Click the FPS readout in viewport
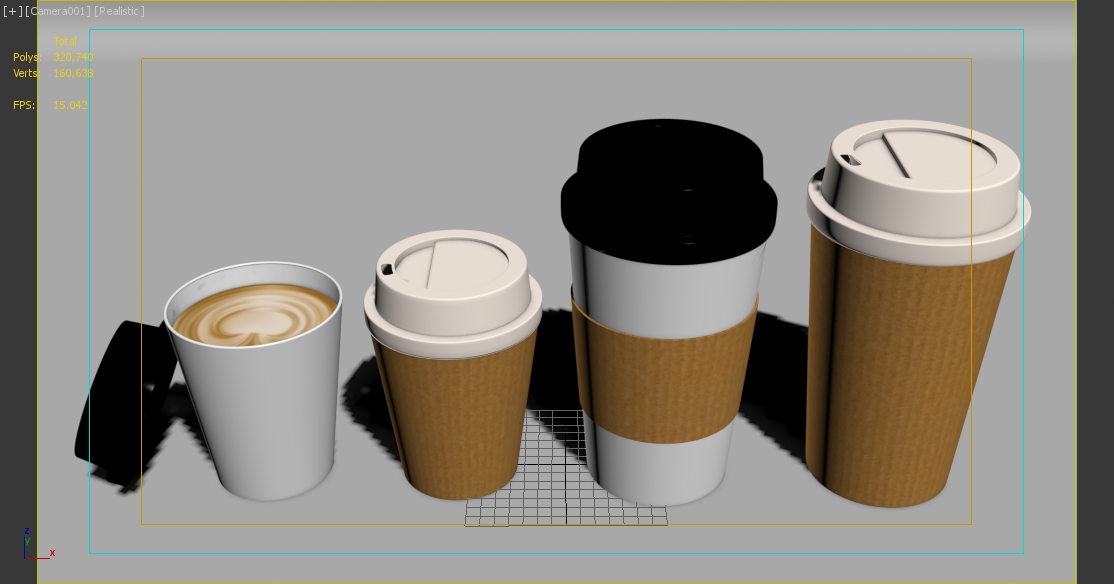Screen dimensions: 1114x584 pos(69,105)
